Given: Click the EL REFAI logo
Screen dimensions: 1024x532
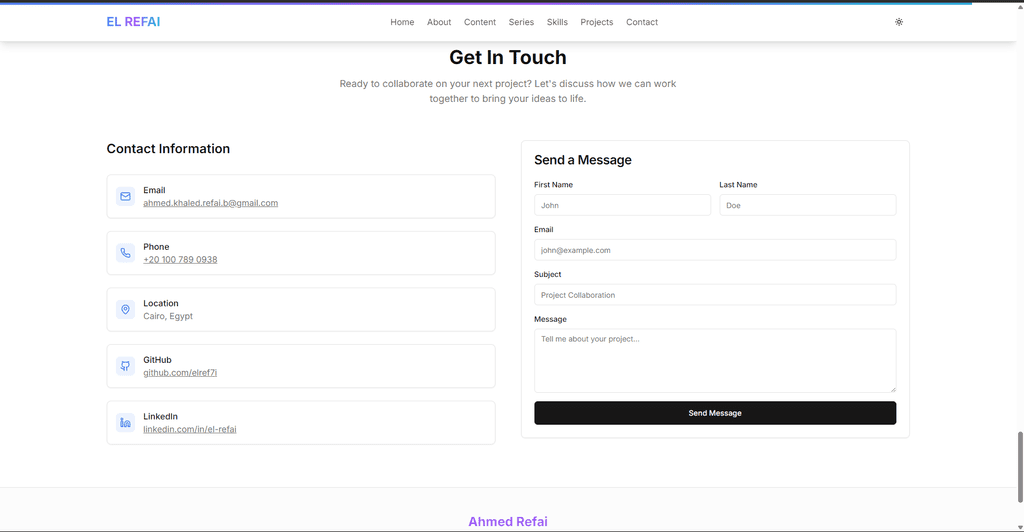Looking at the screenshot, I should coord(133,22).
